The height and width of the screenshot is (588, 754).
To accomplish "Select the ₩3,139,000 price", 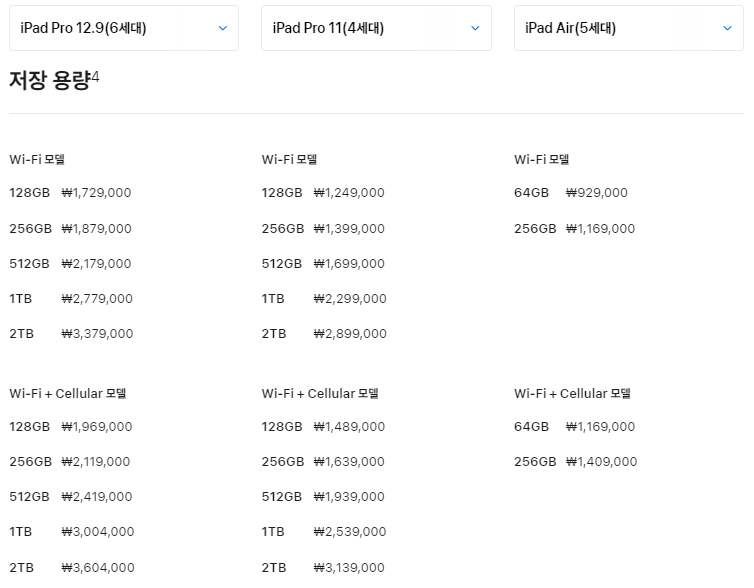I will point(349,568).
